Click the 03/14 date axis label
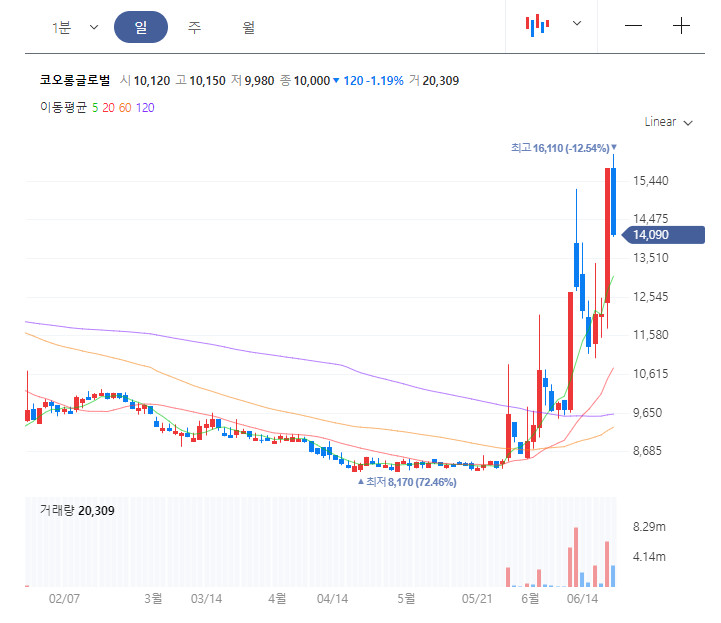Viewport: 721px width, 623px height. coord(206,599)
